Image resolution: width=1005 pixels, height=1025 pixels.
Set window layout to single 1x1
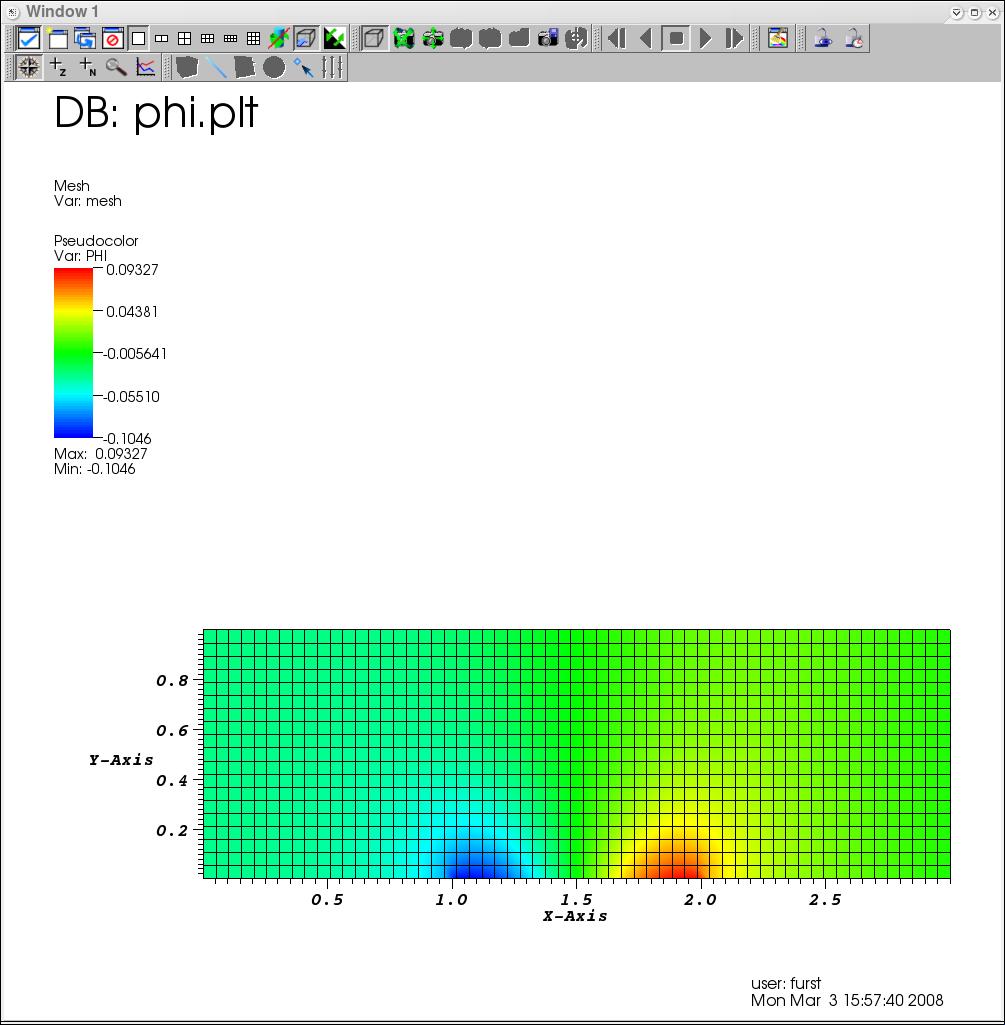(139, 39)
